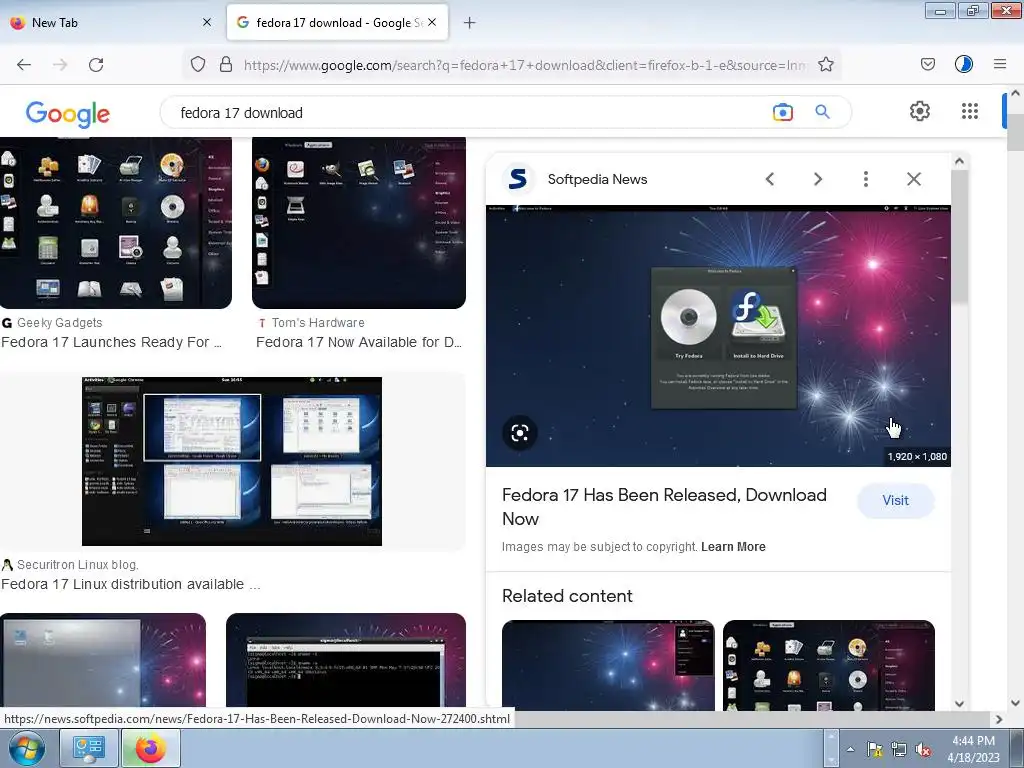Search by image with camera icon

[782, 112]
